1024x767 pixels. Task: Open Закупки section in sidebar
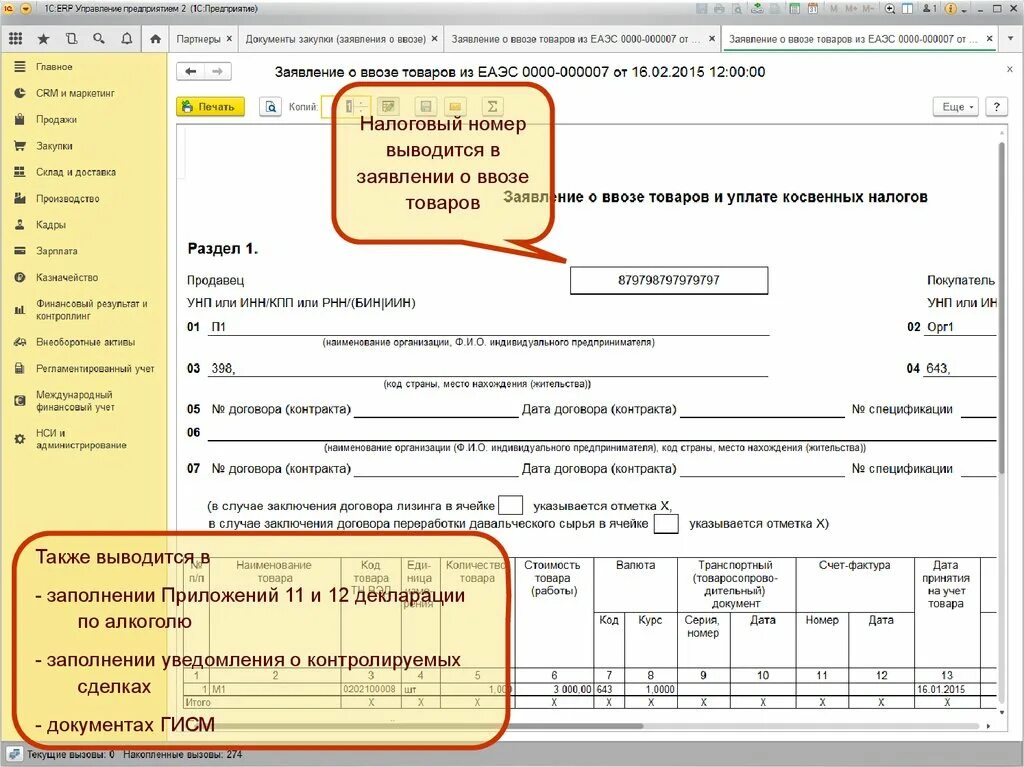coord(54,146)
